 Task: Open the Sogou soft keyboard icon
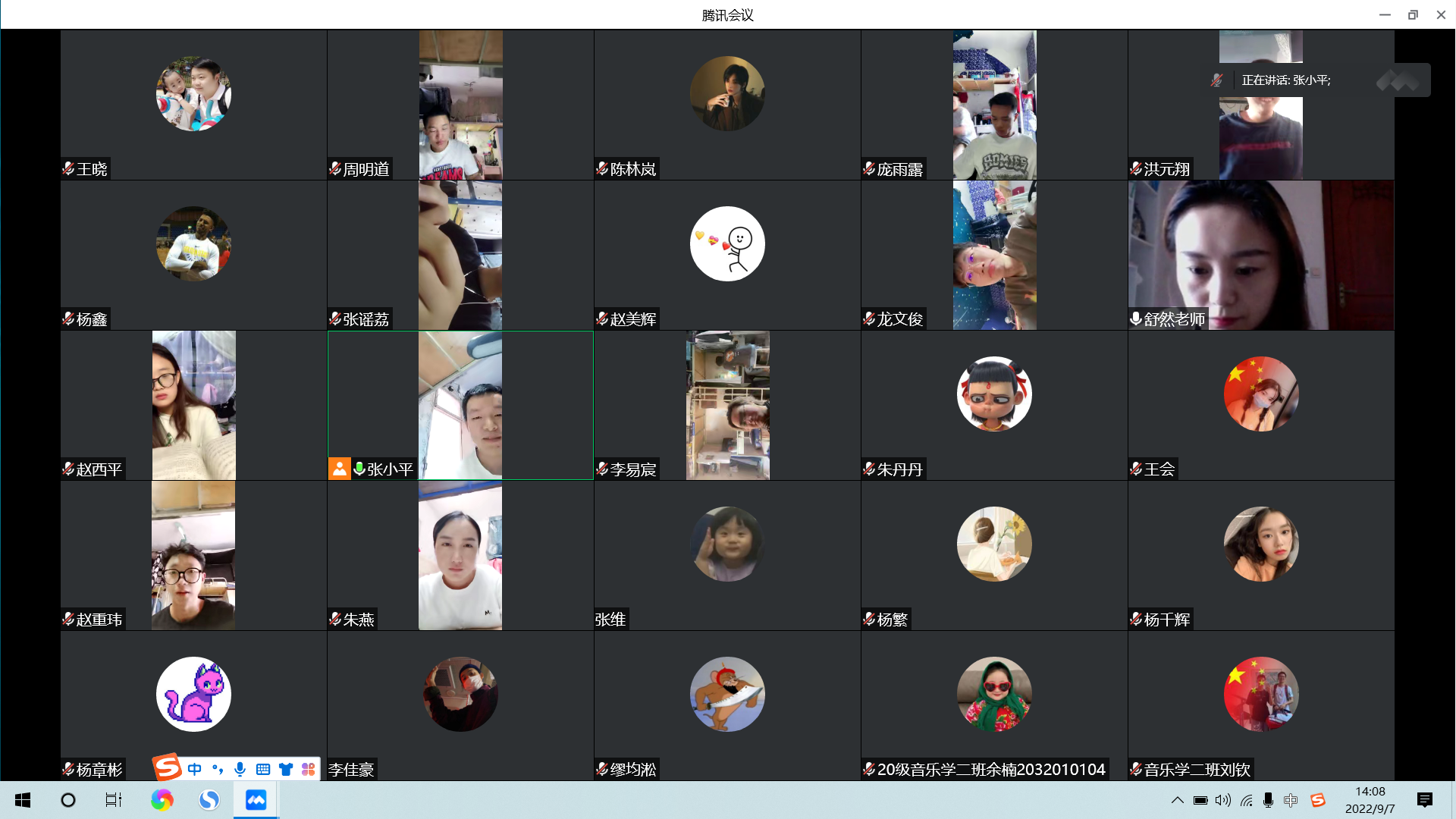click(263, 769)
